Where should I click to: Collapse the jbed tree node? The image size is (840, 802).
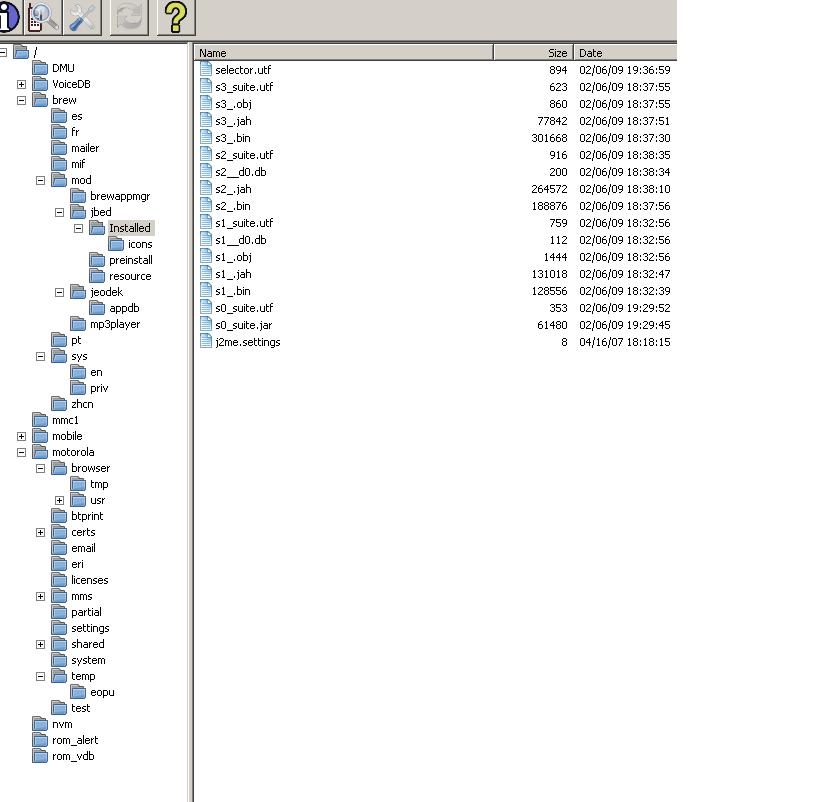point(59,212)
